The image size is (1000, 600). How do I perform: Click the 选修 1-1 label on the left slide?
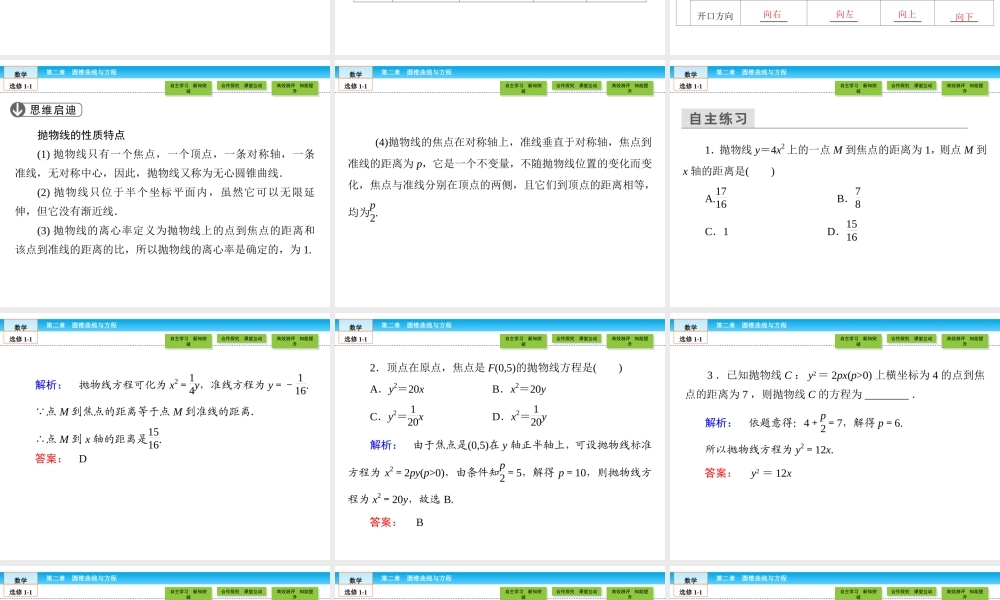18,85
